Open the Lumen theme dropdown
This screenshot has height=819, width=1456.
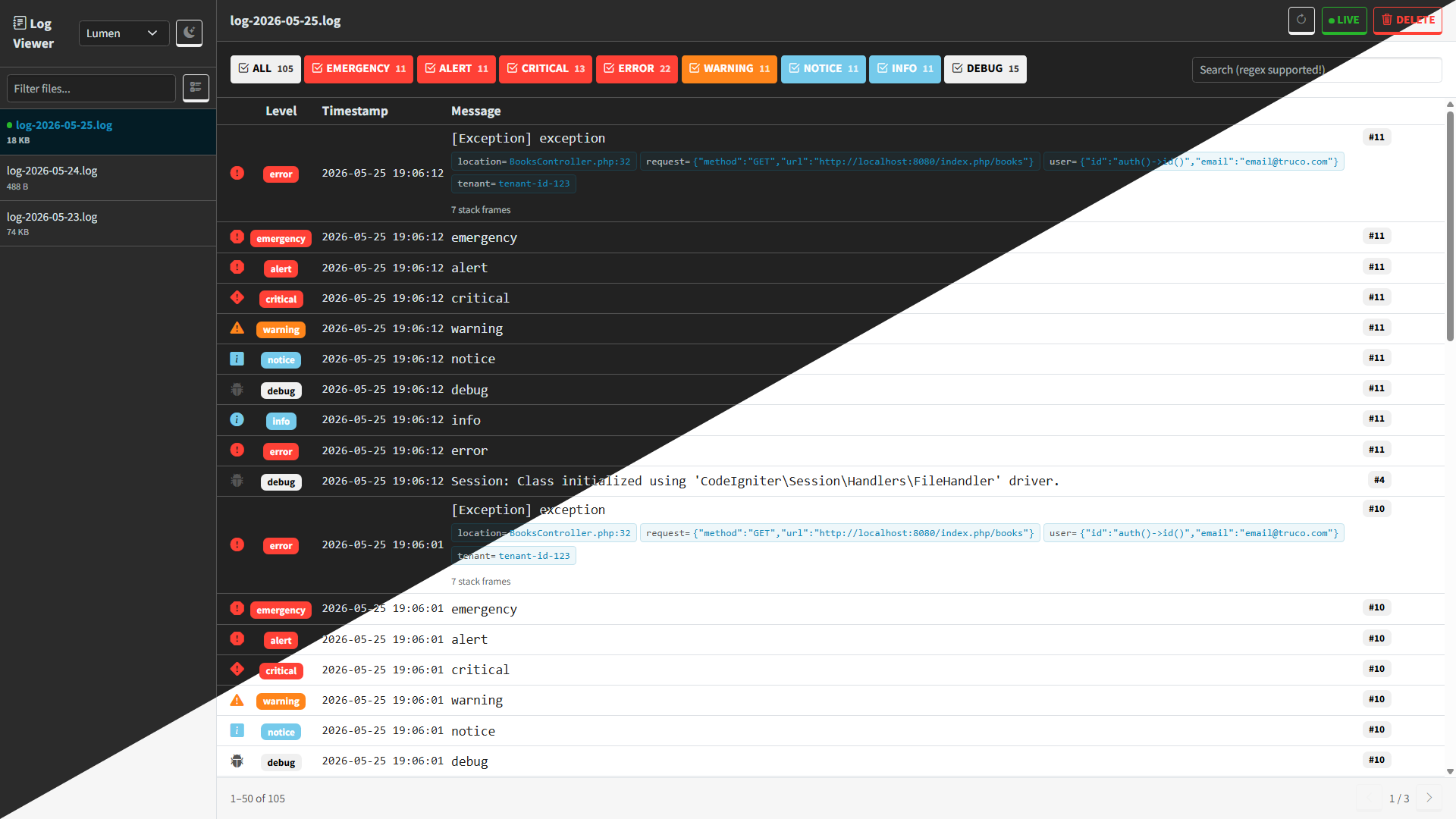[x=124, y=33]
